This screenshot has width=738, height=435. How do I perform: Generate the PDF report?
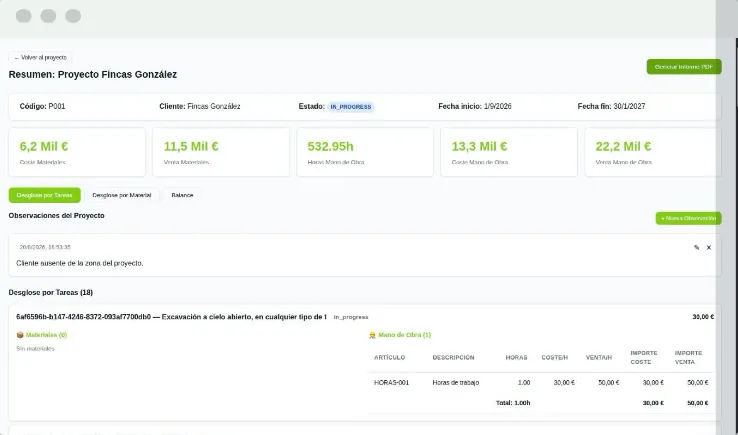(684, 67)
